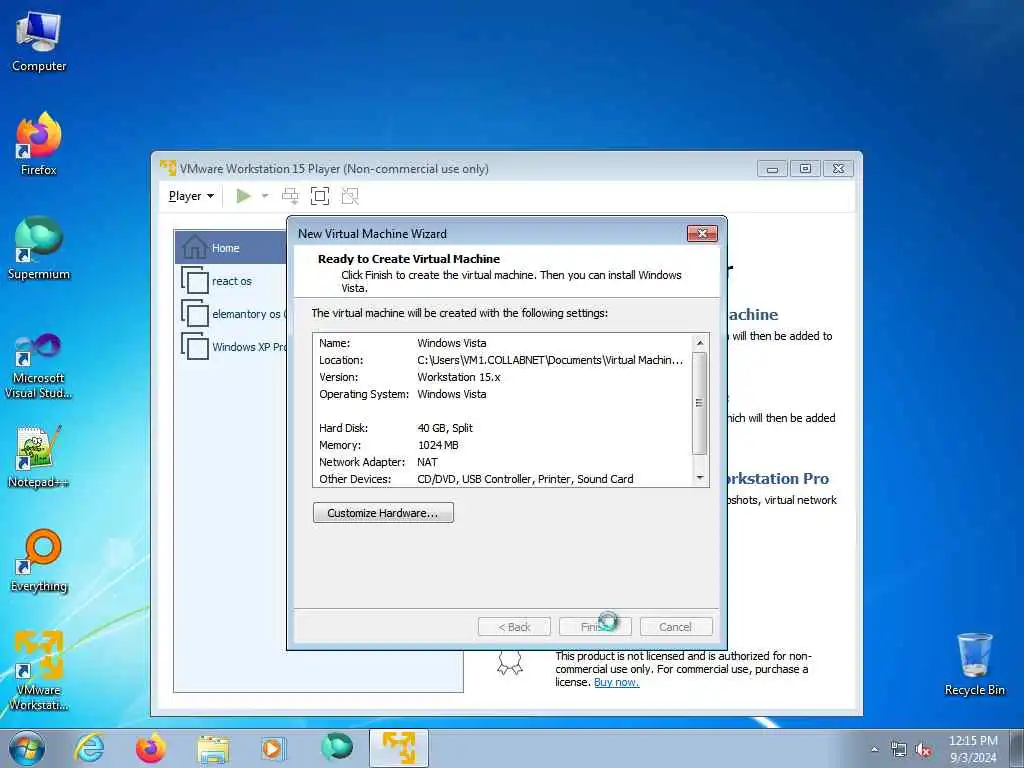Click the Version Workstation 15.x value
1024x768 pixels.
459,377
